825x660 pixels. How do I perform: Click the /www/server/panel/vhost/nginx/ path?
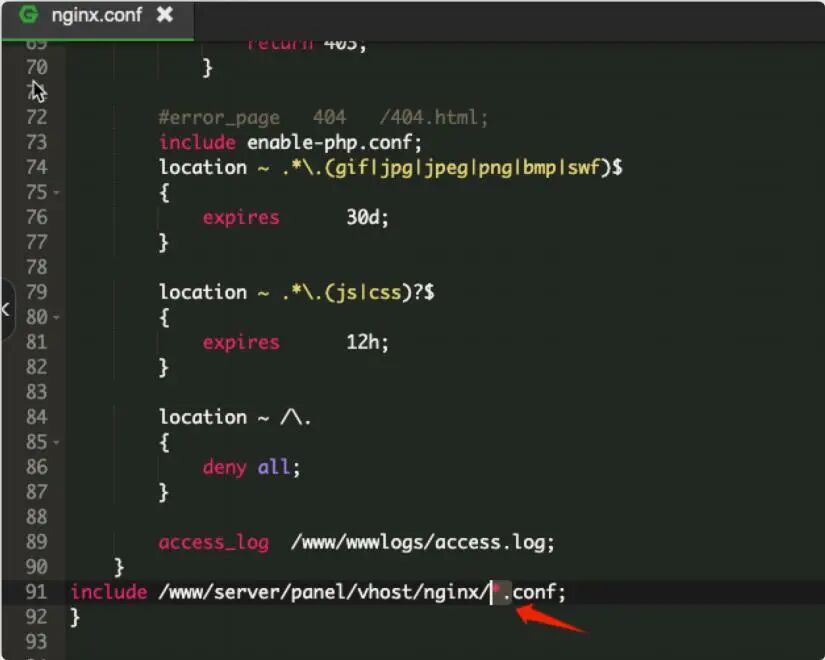point(324,592)
